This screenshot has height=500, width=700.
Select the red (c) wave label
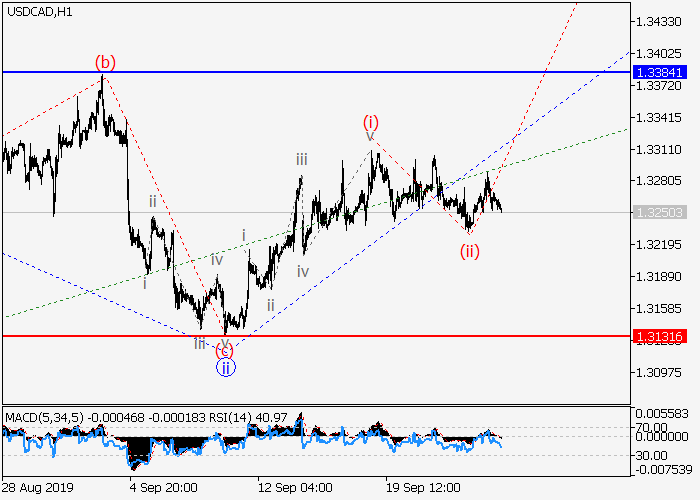coord(225,350)
